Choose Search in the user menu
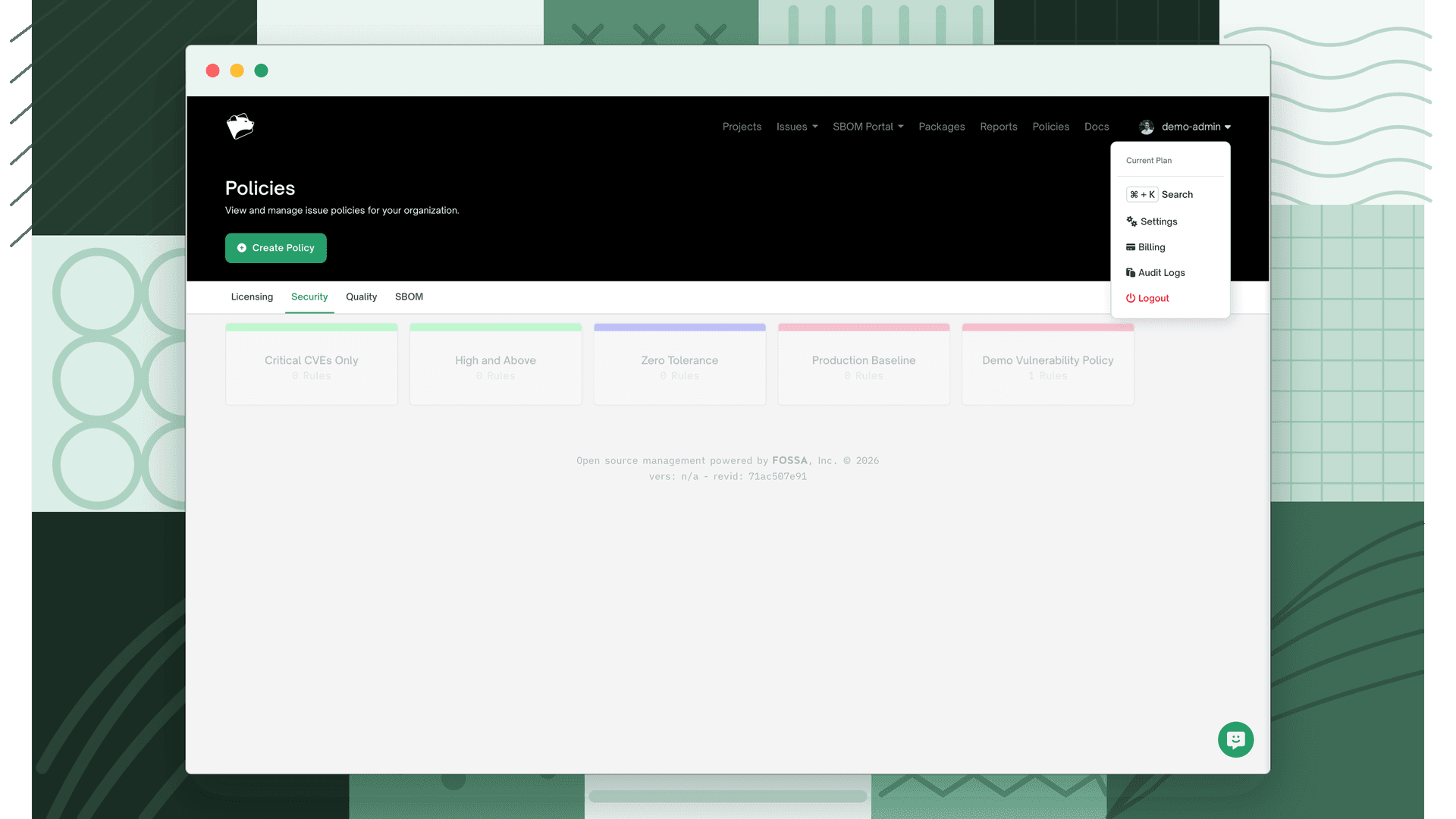This screenshot has width=1456, height=819. (x=1171, y=195)
